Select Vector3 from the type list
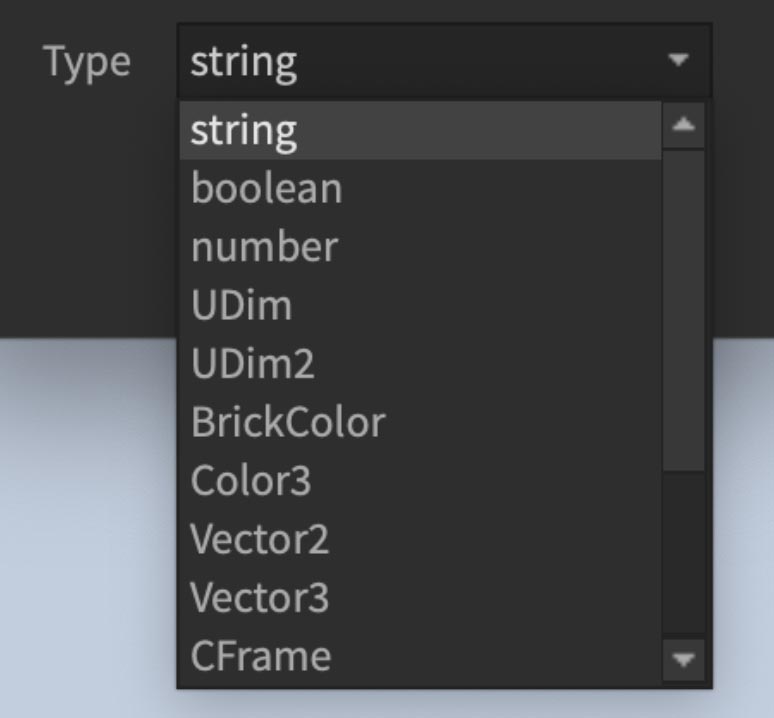 [x=421, y=597]
